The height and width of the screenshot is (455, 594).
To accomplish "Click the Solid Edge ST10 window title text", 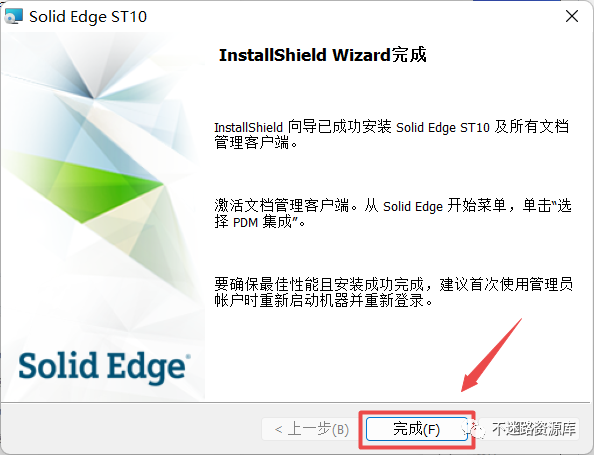I will tap(88, 16).
